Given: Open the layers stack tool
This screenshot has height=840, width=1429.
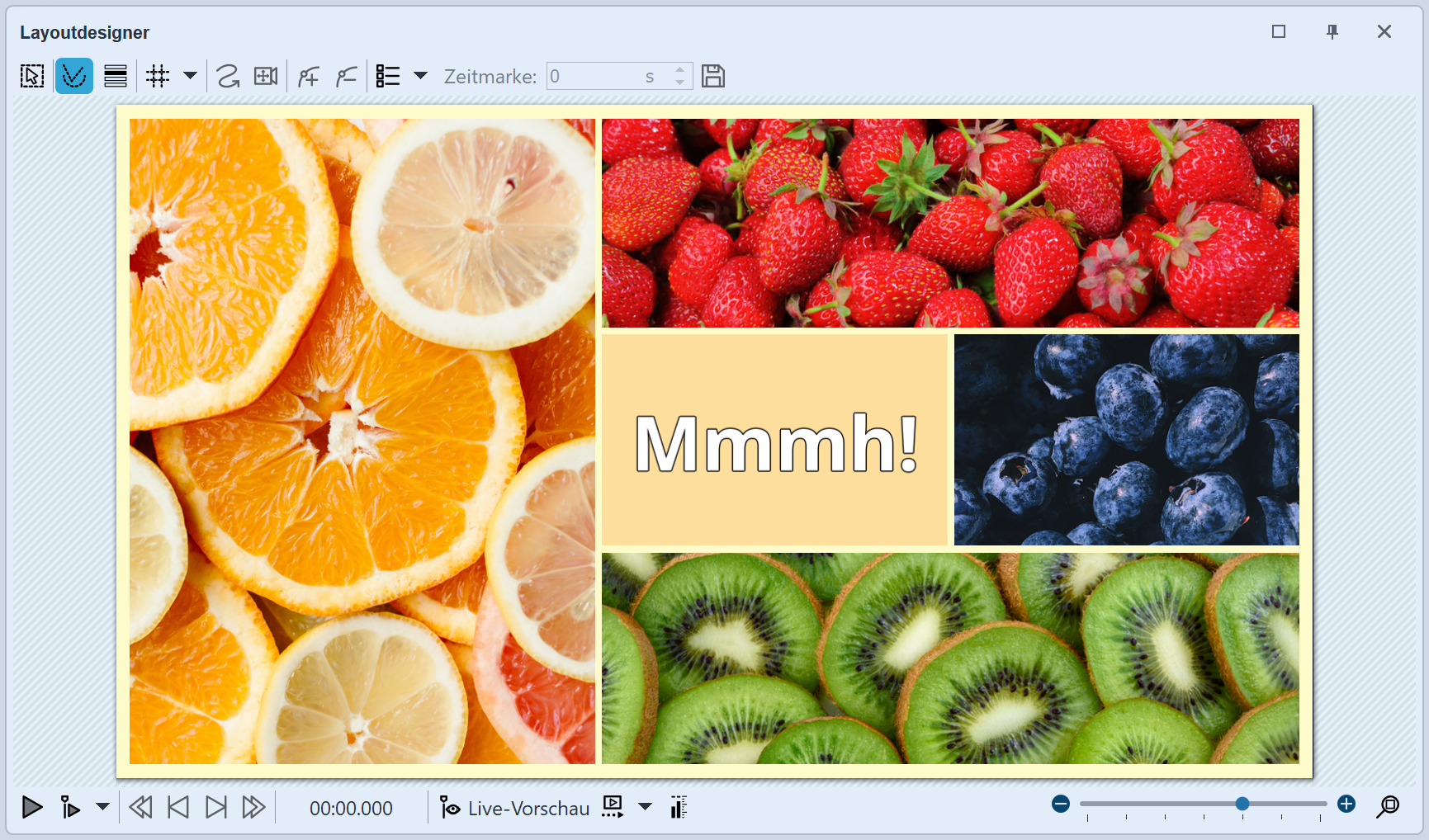Looking at the screenshot, I should 116,76.
